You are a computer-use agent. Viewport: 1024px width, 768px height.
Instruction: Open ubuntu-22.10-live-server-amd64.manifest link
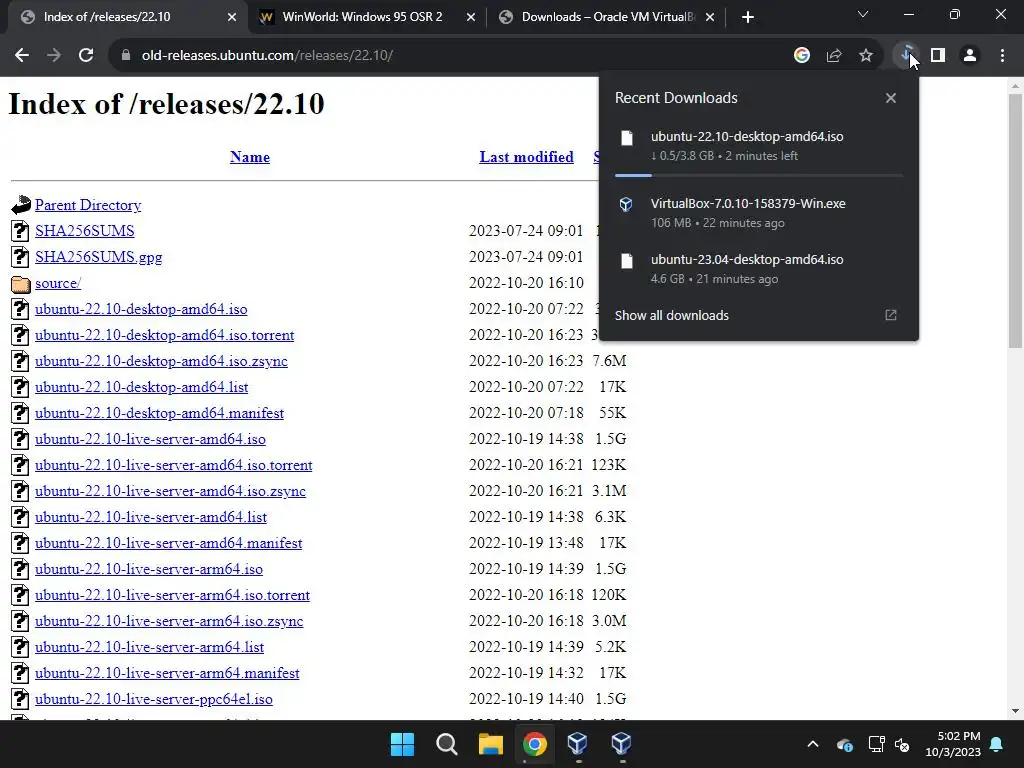pyautogui.click(x=168, y=543)
